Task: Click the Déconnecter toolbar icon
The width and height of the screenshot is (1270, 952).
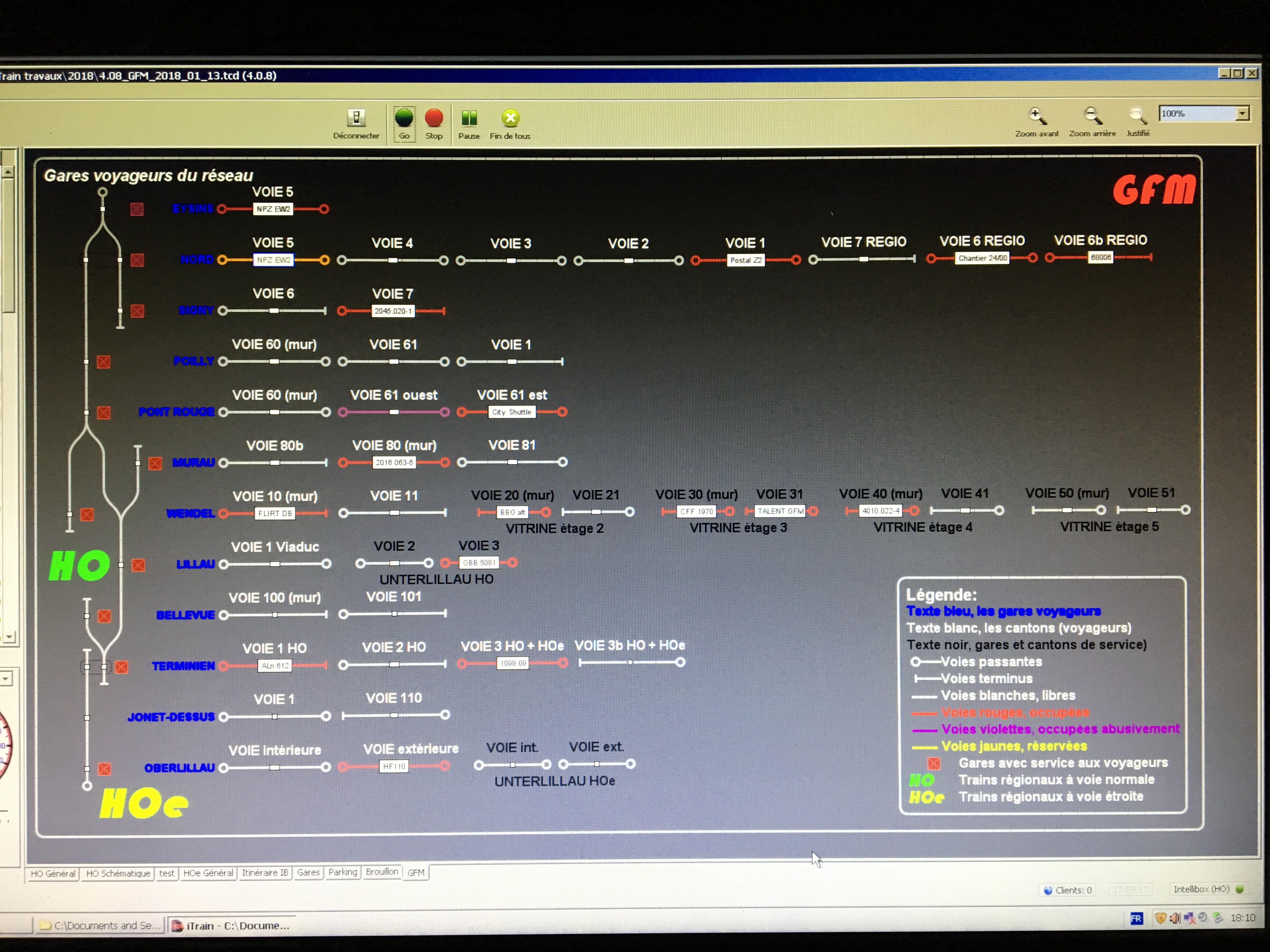Action: (x=356, y=118)
